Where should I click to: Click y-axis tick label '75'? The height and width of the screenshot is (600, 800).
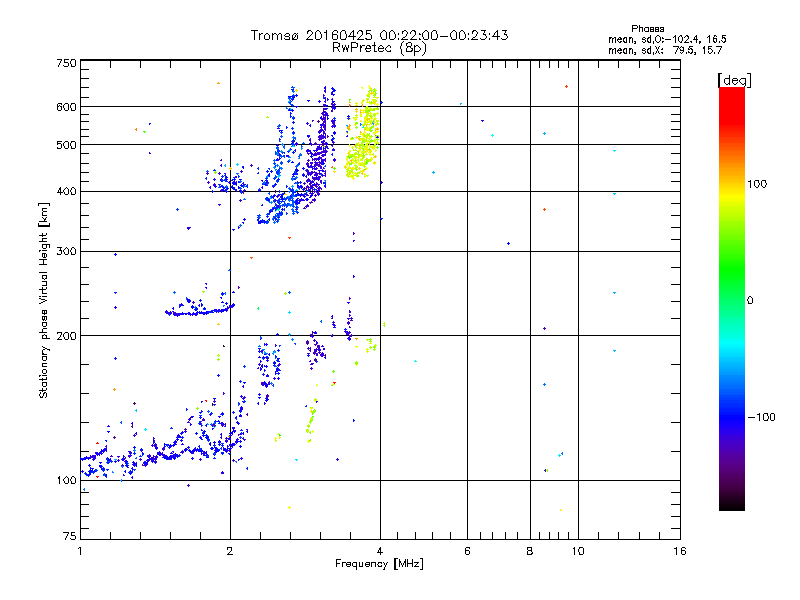click(70, 536)
